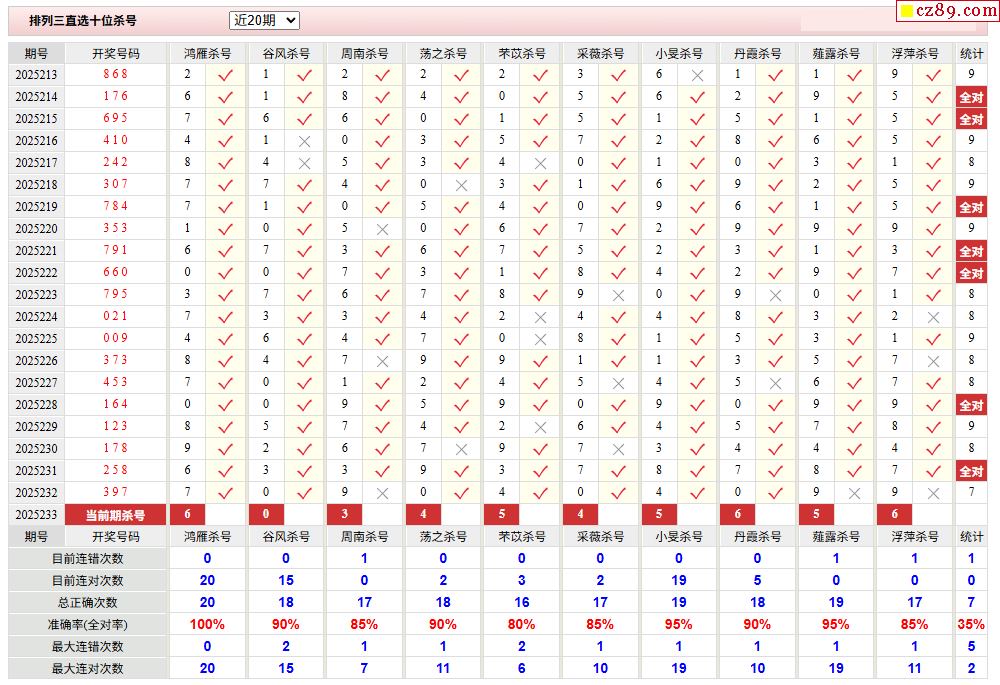The image size is (1000, 685).
Task: Click the grey X mark for 谷风杀号 in row 2025216
Action: (304, 141)
